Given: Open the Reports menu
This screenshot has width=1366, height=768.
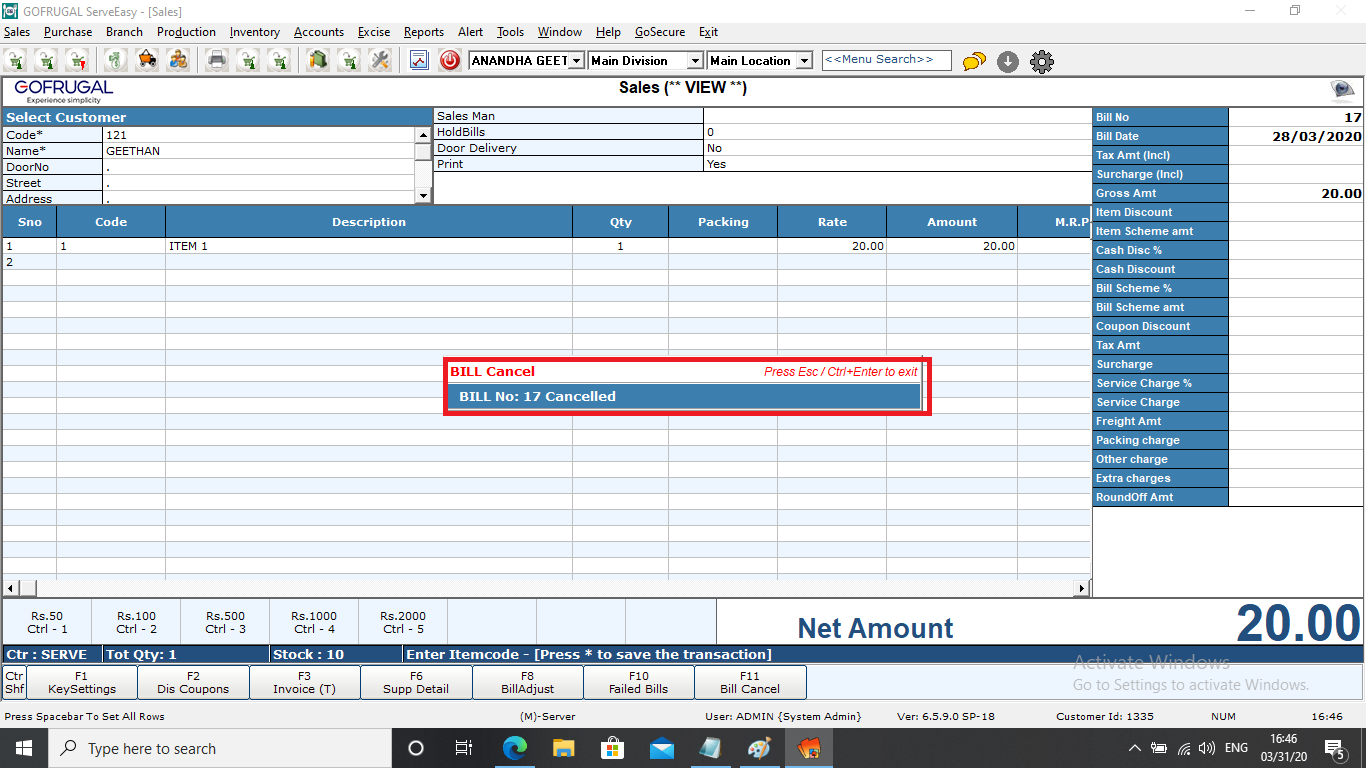Looking at the screenshot, I should pos(424,32).
